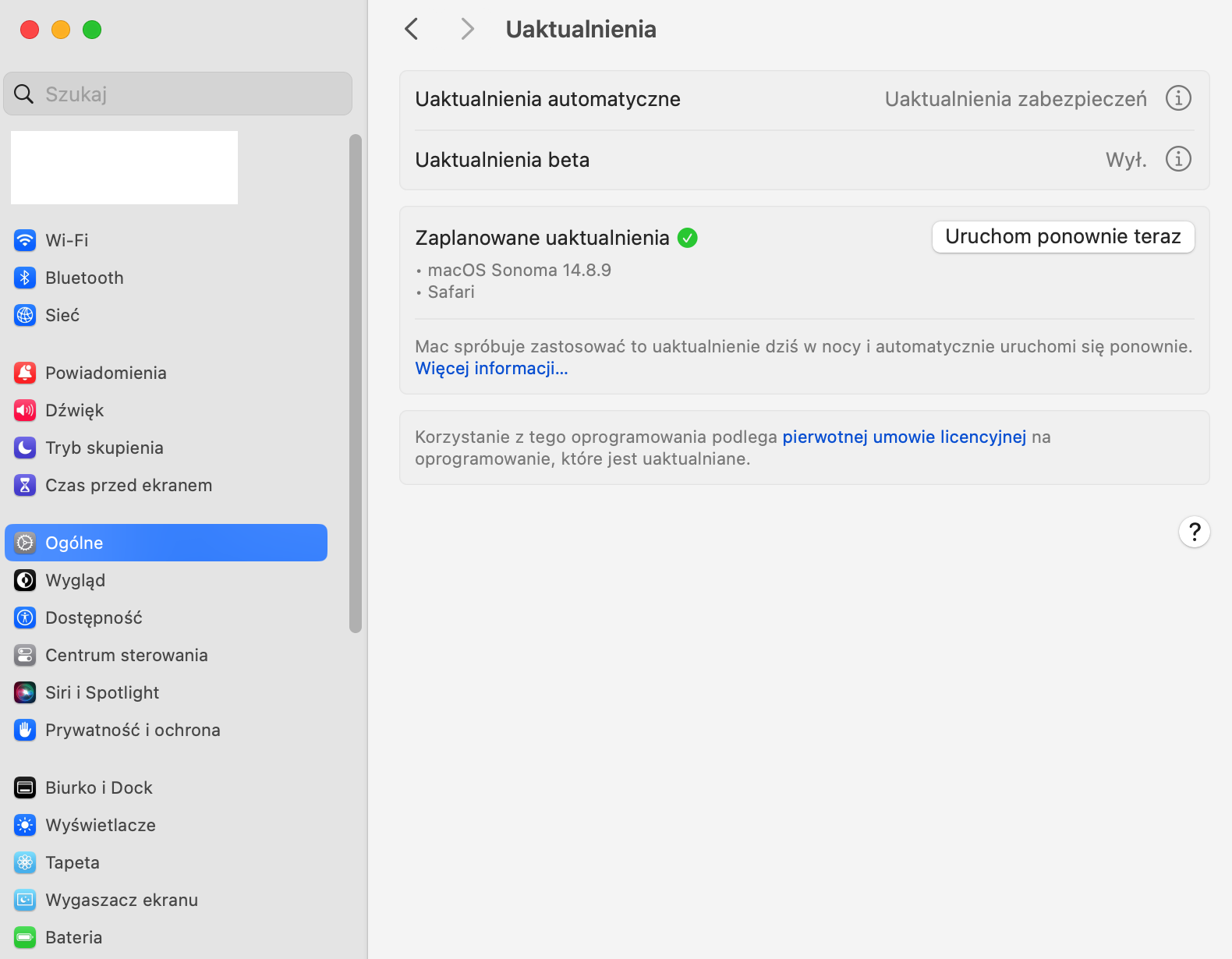Screen dimensions: 1232x959
Task: Click the Bluetooth icon in sidebar
Action: click(25, 278)
